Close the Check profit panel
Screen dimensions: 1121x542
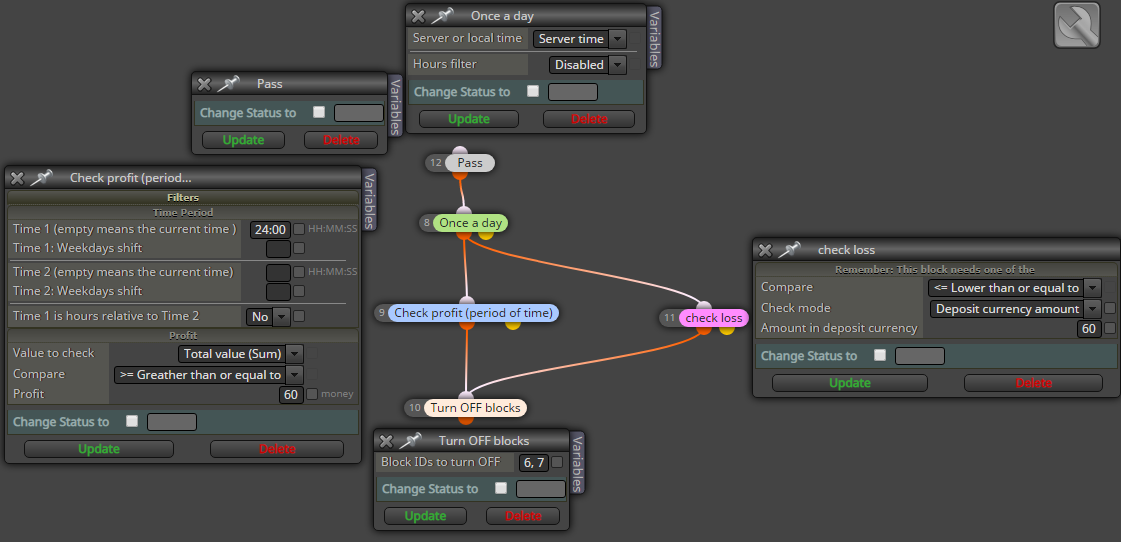pos(17,178)
